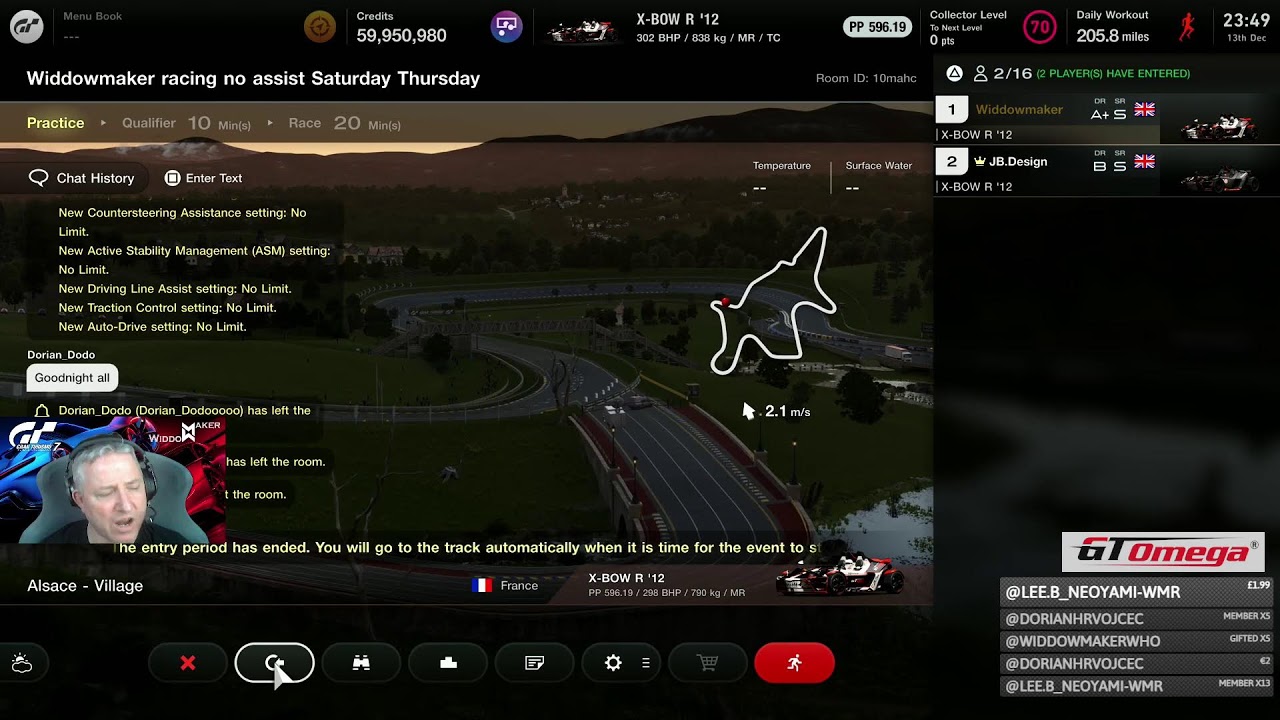Click the PP 596.19 badge

tap(877, 27)
